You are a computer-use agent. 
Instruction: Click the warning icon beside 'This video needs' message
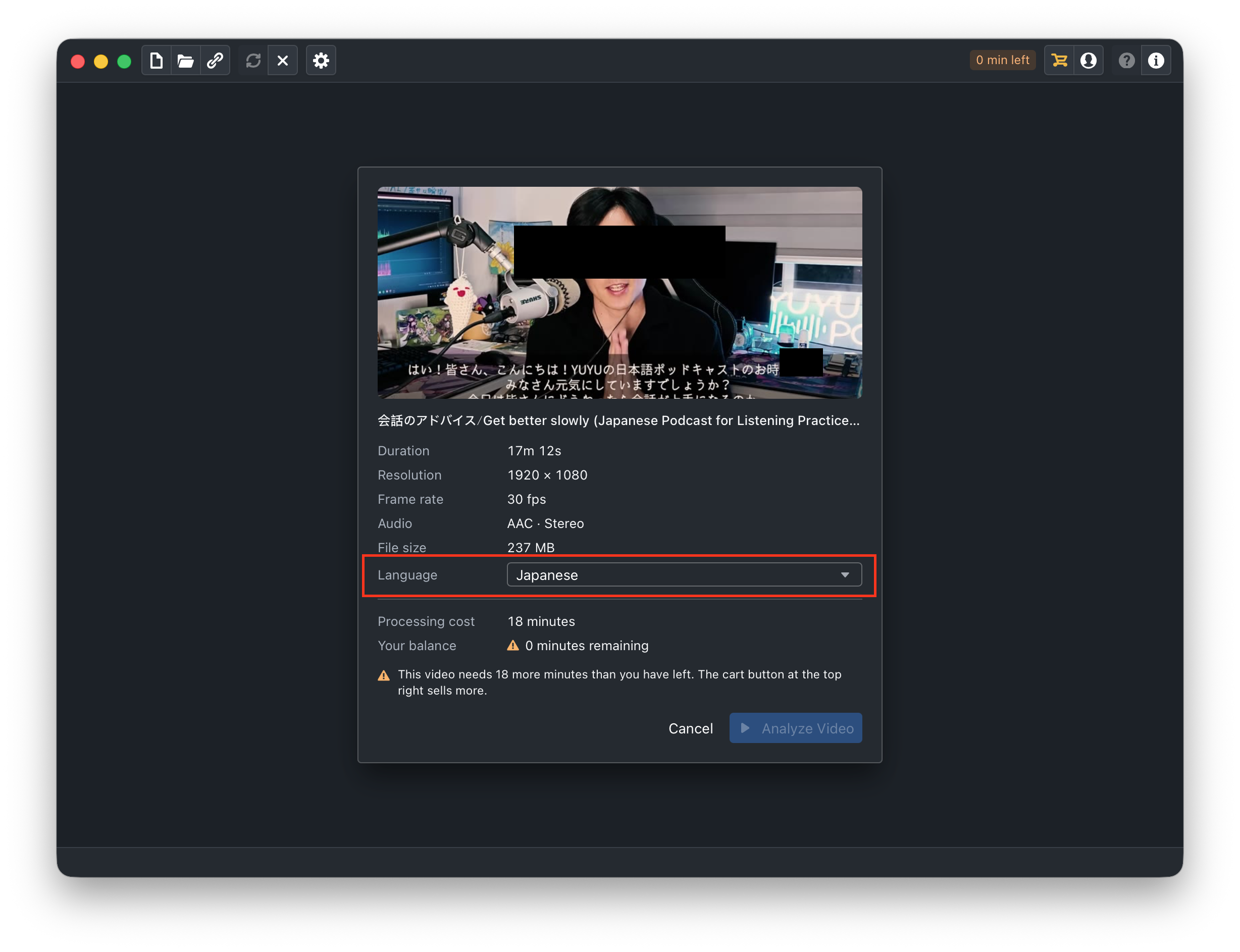tap(384, 675)
